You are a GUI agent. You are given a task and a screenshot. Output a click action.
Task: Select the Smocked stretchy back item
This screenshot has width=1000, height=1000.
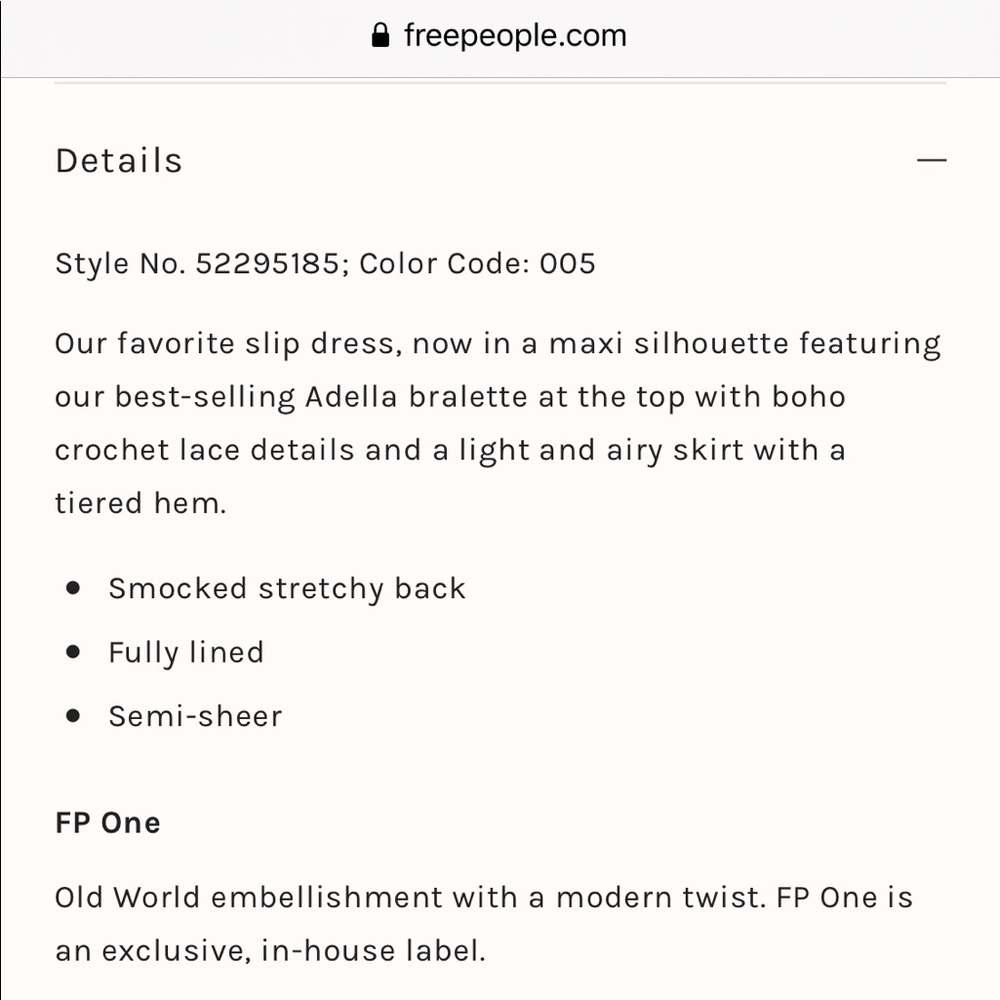[x=287, y=589]
